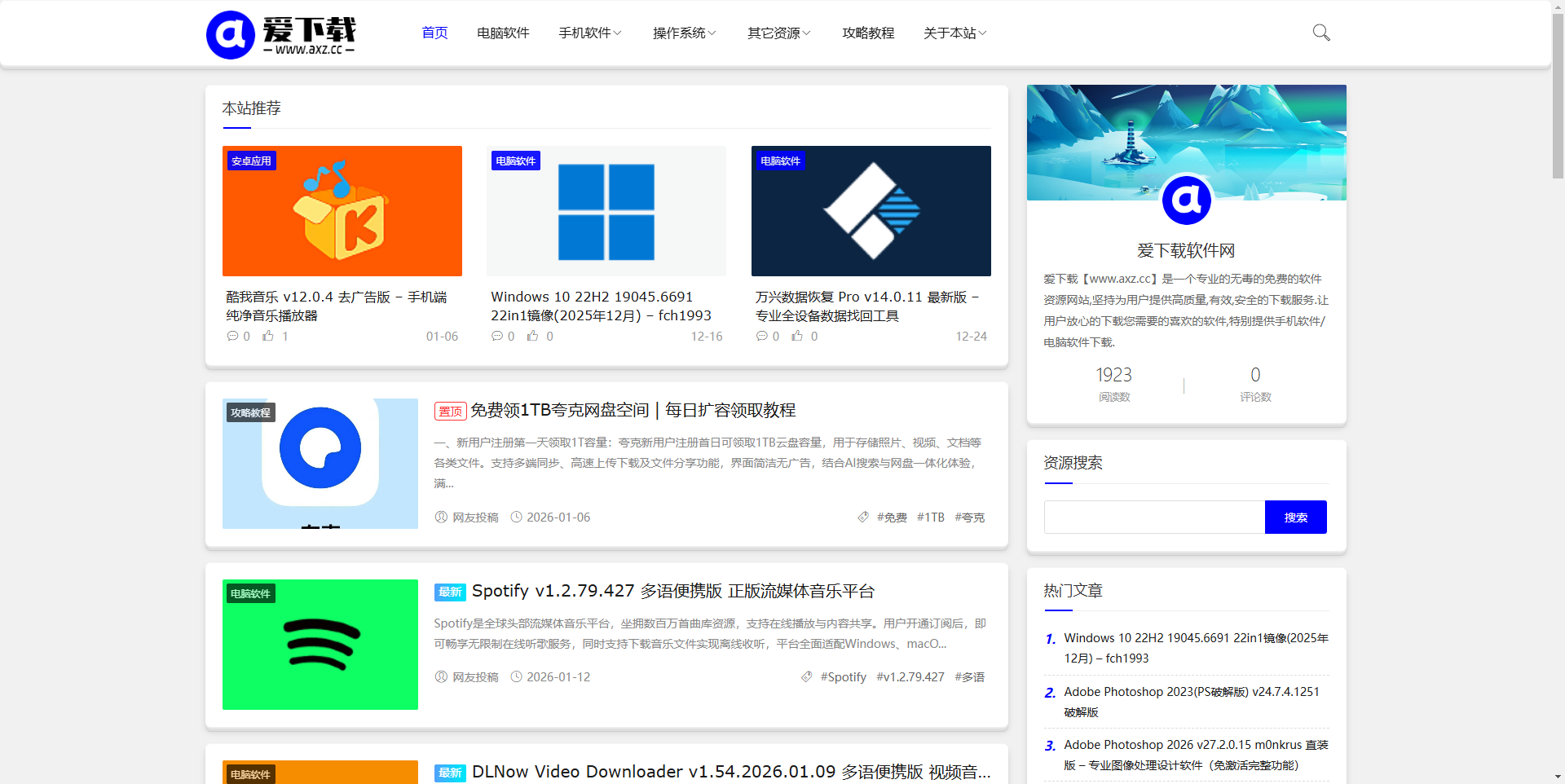Click the author icon beside 网友投稿 in 夸克网盘 post
This screenshot has height=784, width=1565.
[x=441, y=517]
